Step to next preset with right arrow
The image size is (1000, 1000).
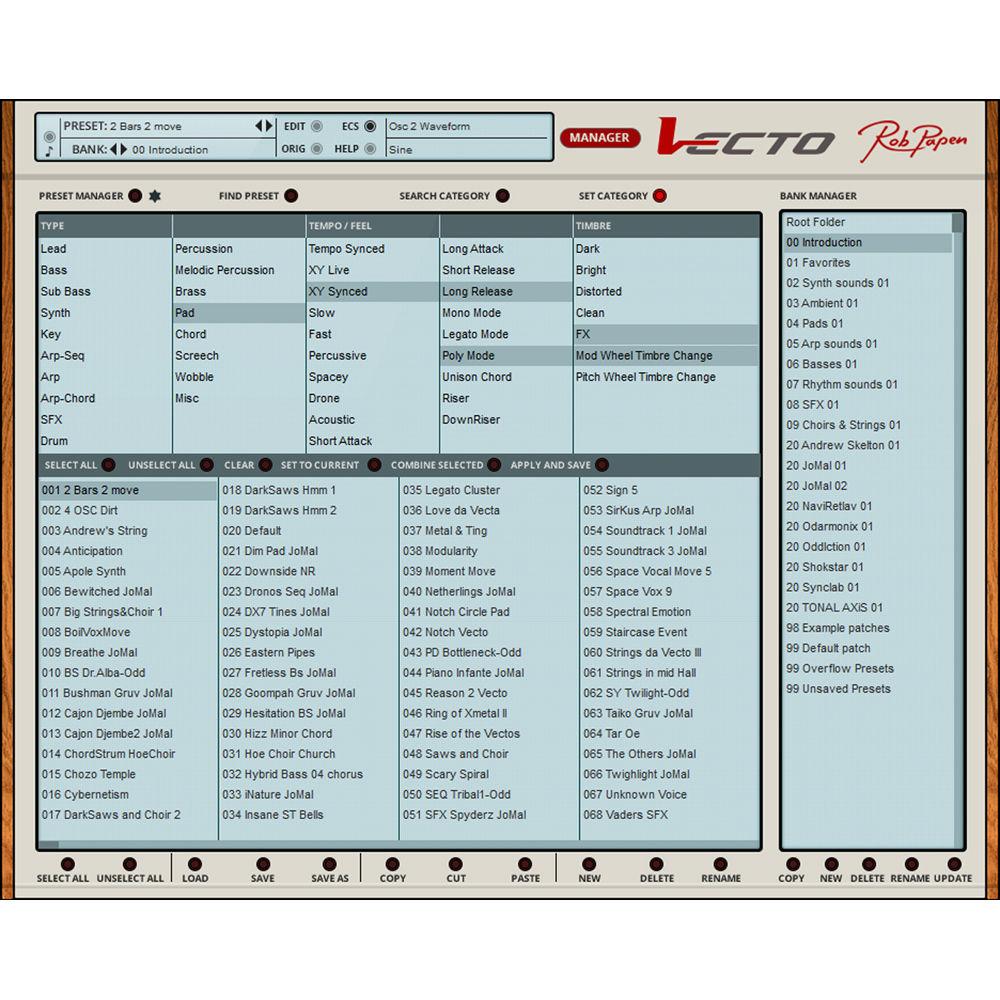269,126
